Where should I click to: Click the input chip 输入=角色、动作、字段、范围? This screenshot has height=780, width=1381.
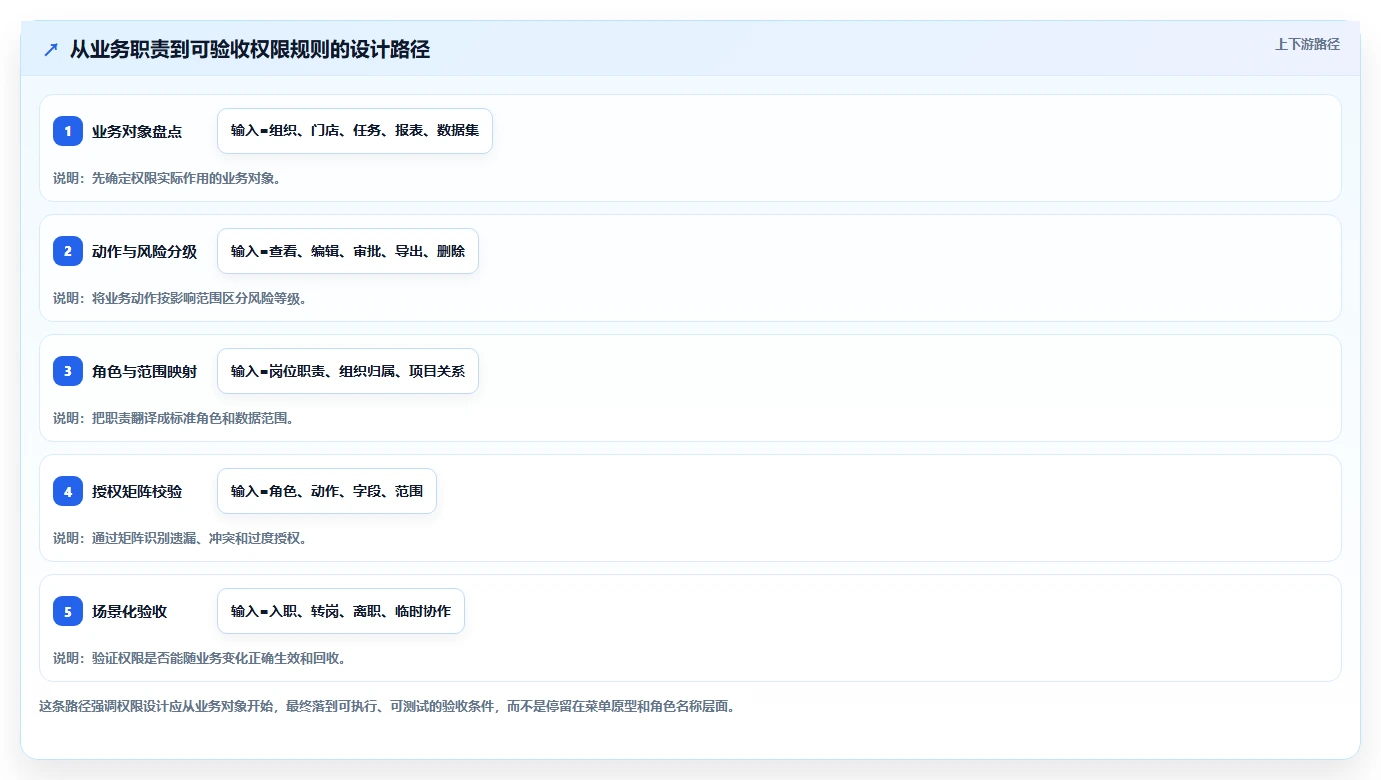(327, 491)
